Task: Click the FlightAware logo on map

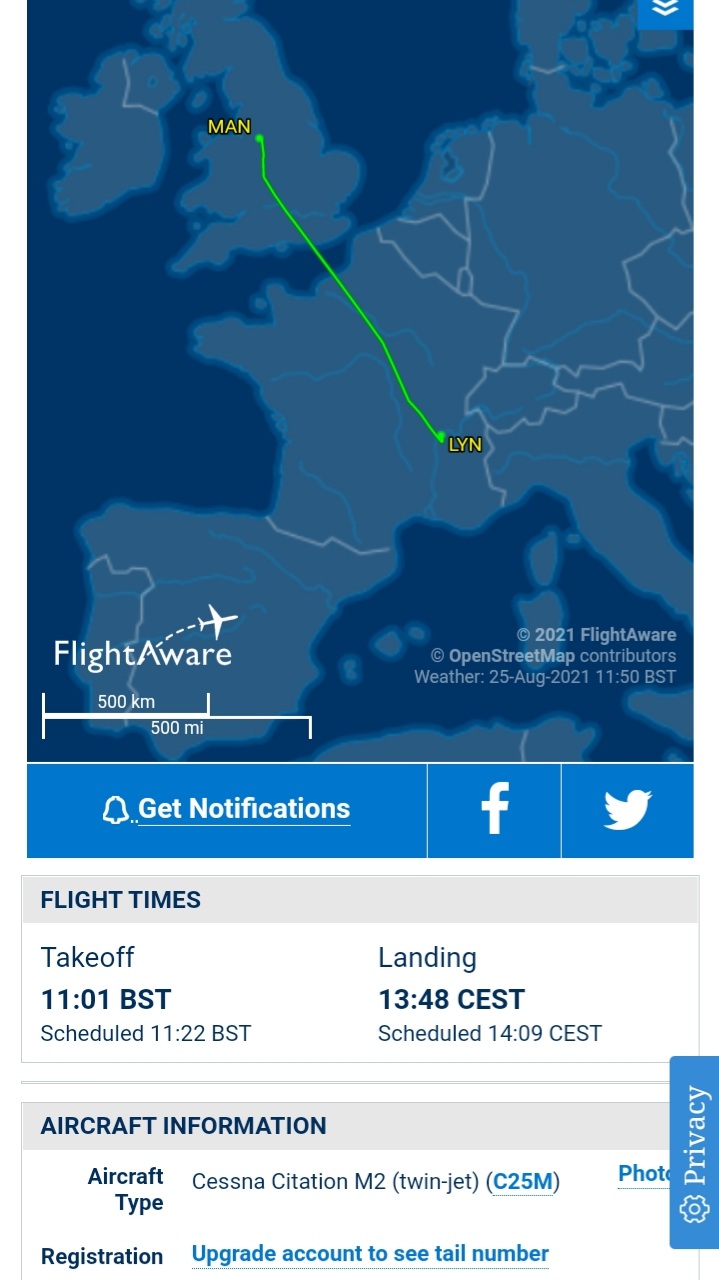Action: 144,640
